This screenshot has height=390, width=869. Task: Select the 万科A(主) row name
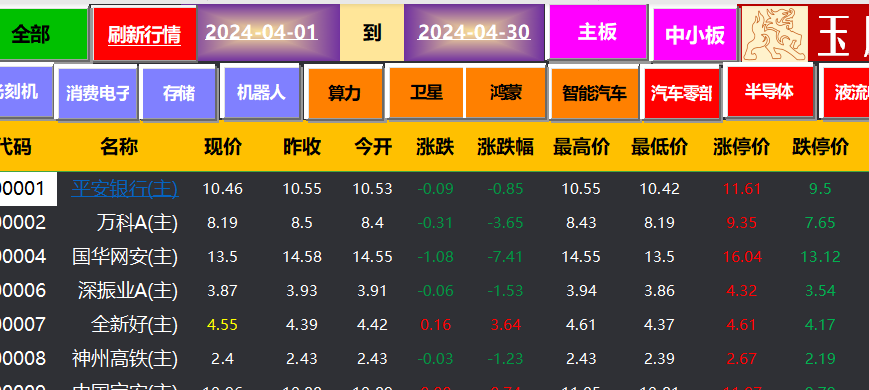(137, 223)
